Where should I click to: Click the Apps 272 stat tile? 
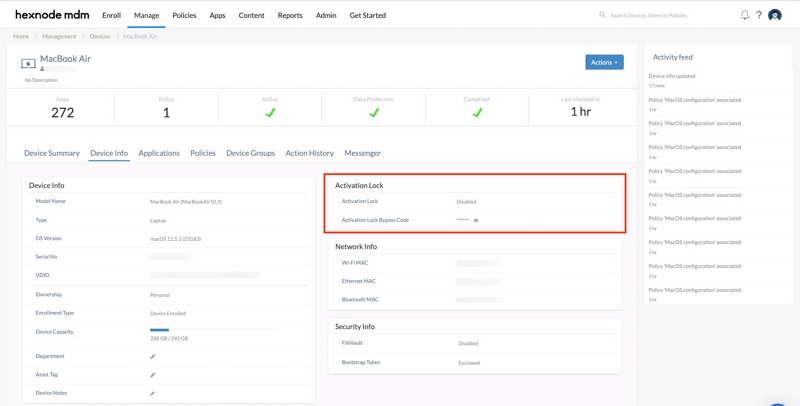62,108
